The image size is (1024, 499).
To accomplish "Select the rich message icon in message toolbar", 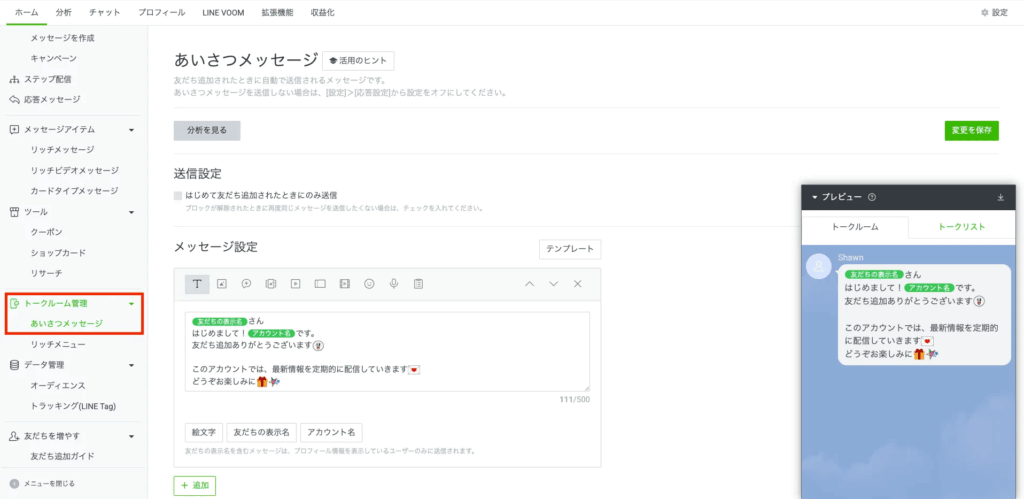I will tap(271, 283).
